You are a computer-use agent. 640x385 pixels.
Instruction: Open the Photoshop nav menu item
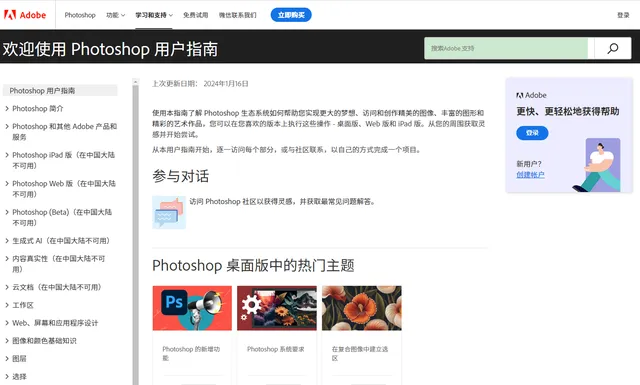(x=80, y=15)
